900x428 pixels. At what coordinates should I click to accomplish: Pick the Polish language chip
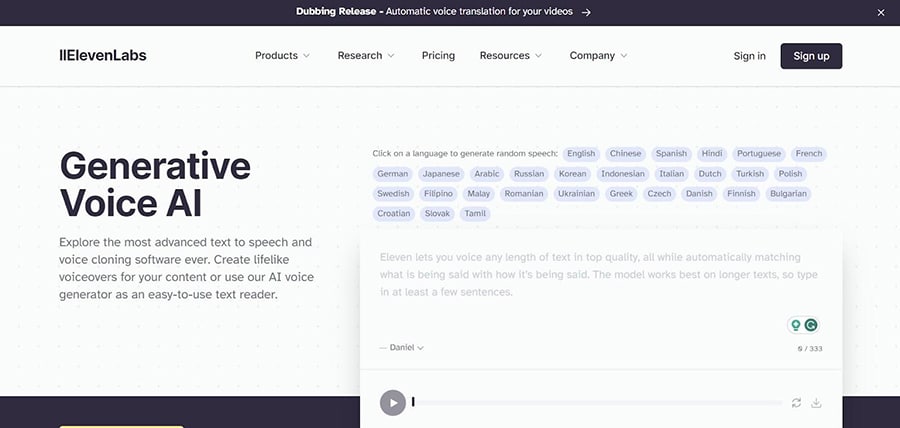(x=790, y=174)
